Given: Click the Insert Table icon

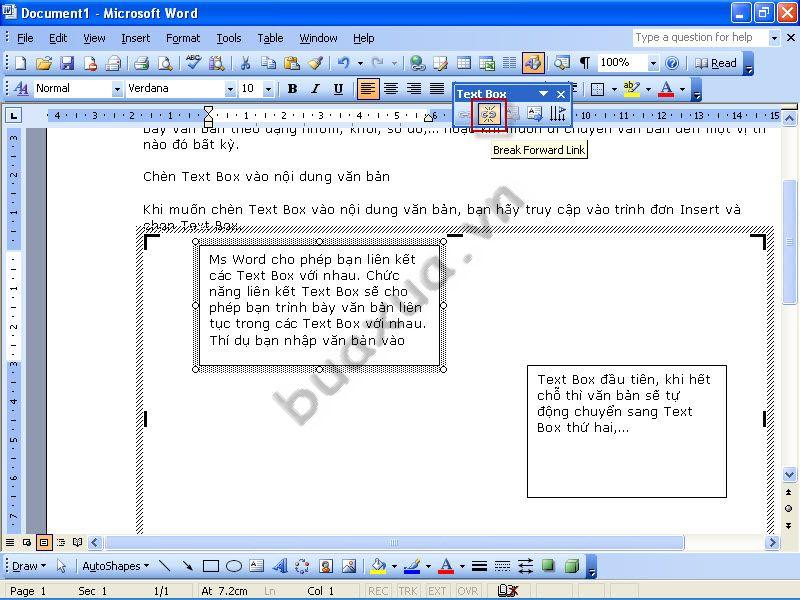Looking at the screenshot, I should tap(464, 63).
